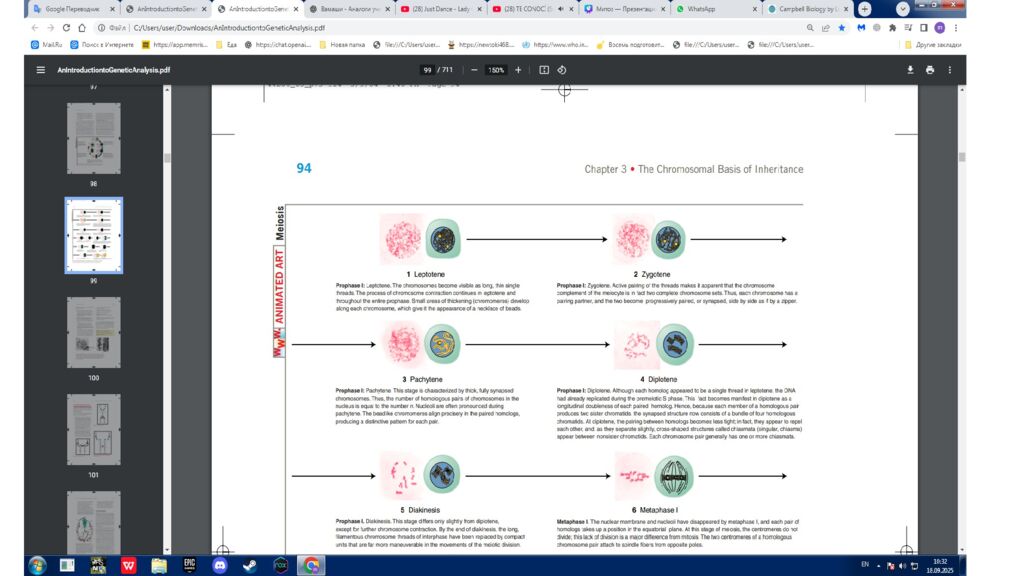Rotate the PDF counterclockwise
This screenshot has width=1024, height=576.
click(x=562, y=70)
